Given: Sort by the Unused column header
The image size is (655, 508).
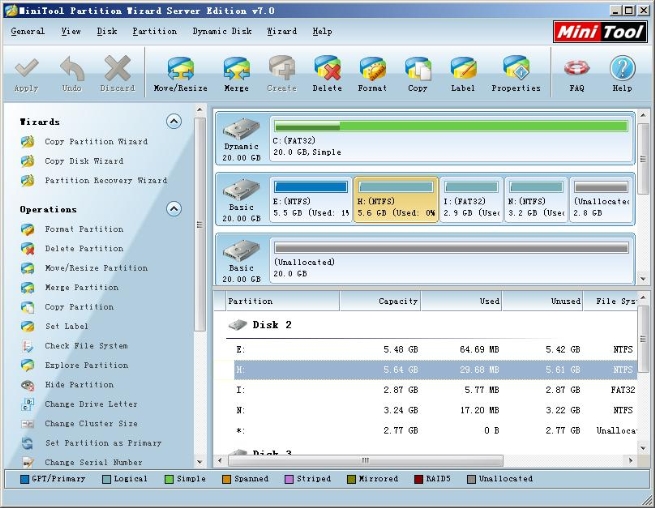Looking at the screenshot, I should (542, 301).
